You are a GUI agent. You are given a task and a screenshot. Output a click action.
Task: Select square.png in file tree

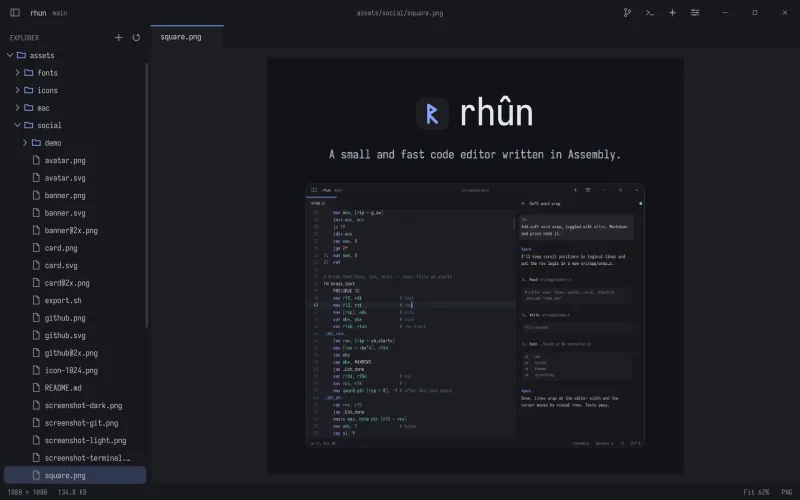tap(74, 476)
